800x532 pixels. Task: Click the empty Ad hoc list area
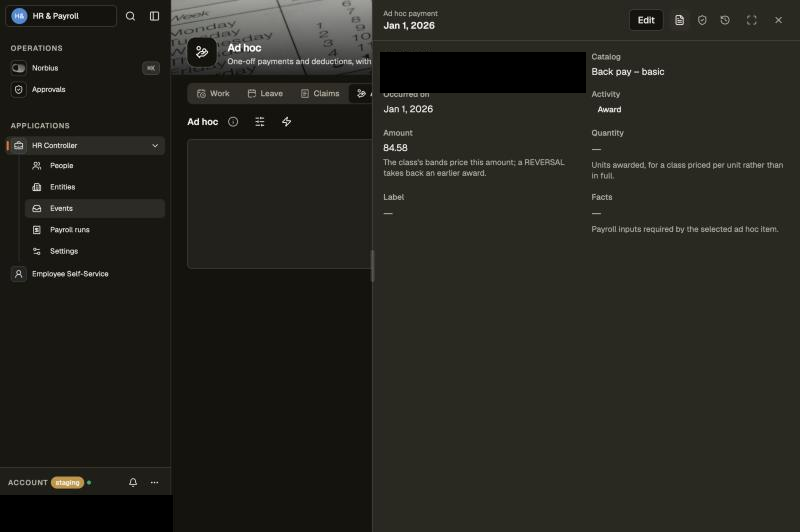pyautogui.click(x=280, y=204)
